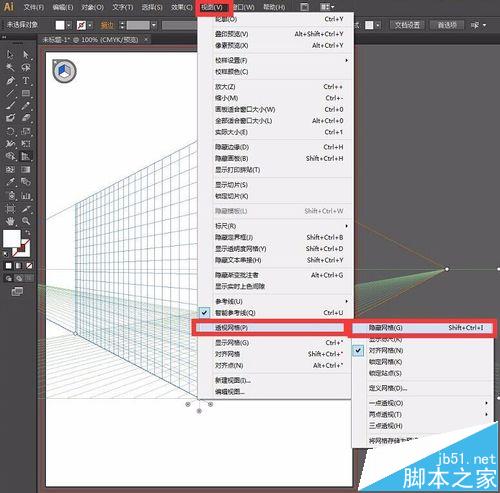Open the 效果(C) Effect menu

click(181, 7)
